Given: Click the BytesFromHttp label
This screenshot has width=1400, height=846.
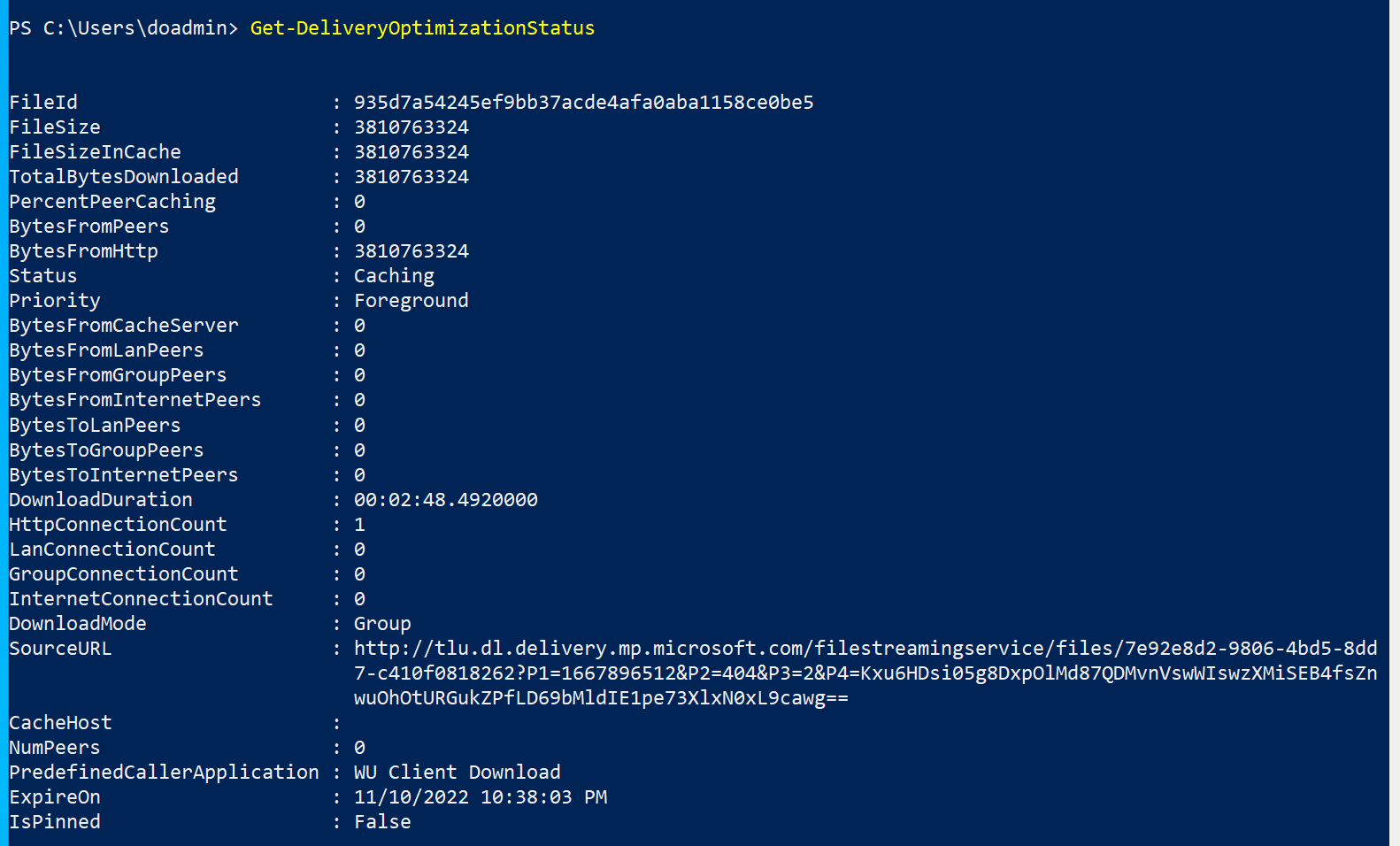Looking at the screenshot, I should coord(83,251).
